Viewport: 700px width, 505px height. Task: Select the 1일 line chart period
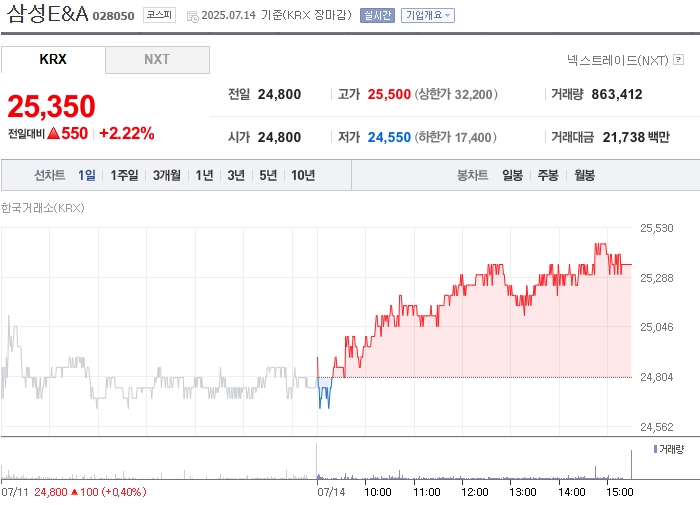pyautogui.click(x=87, y=175)
